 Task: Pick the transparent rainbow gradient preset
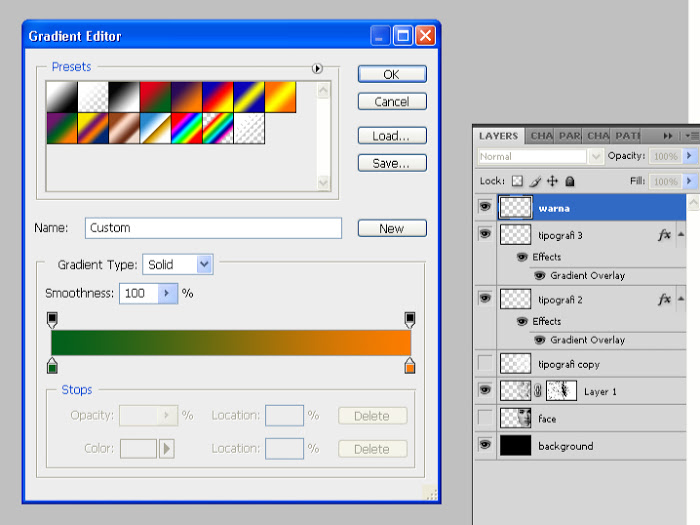[218, 128]
